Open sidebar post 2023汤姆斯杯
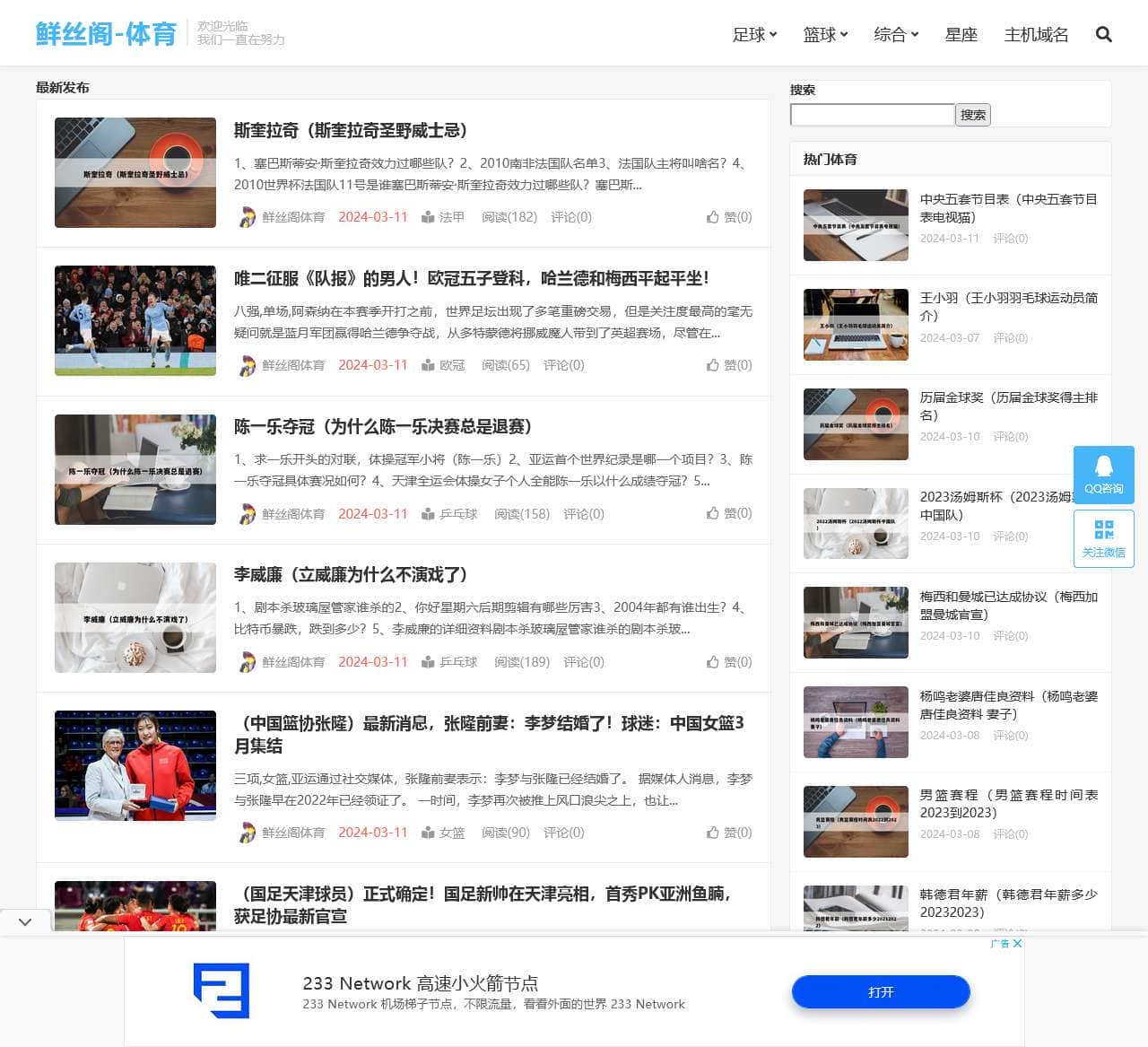 [997, 506]
